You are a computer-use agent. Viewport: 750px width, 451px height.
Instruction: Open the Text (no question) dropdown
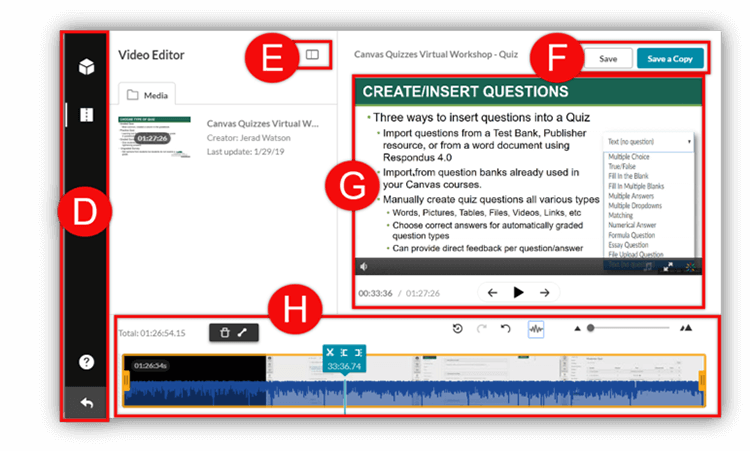pos(648,142)
